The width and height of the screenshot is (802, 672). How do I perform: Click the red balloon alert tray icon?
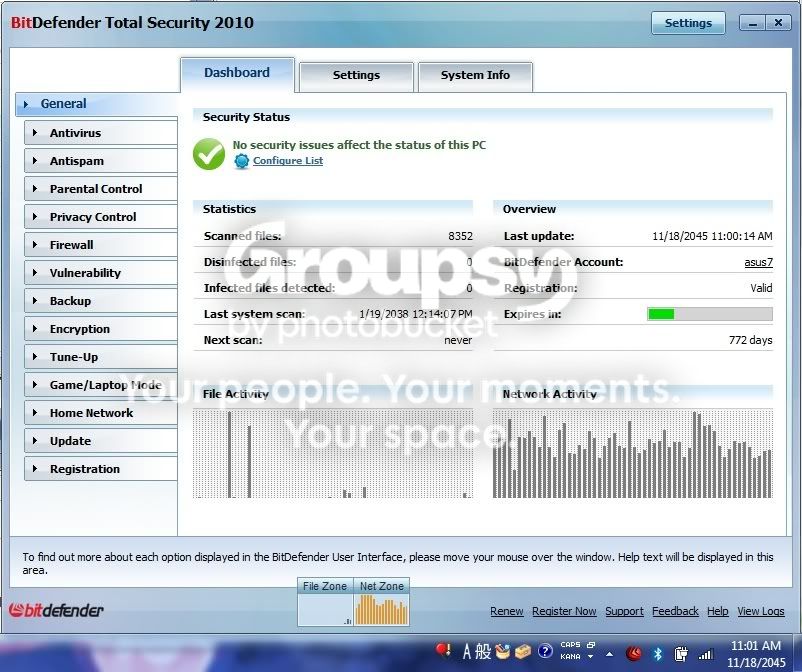tap(443, 650)
